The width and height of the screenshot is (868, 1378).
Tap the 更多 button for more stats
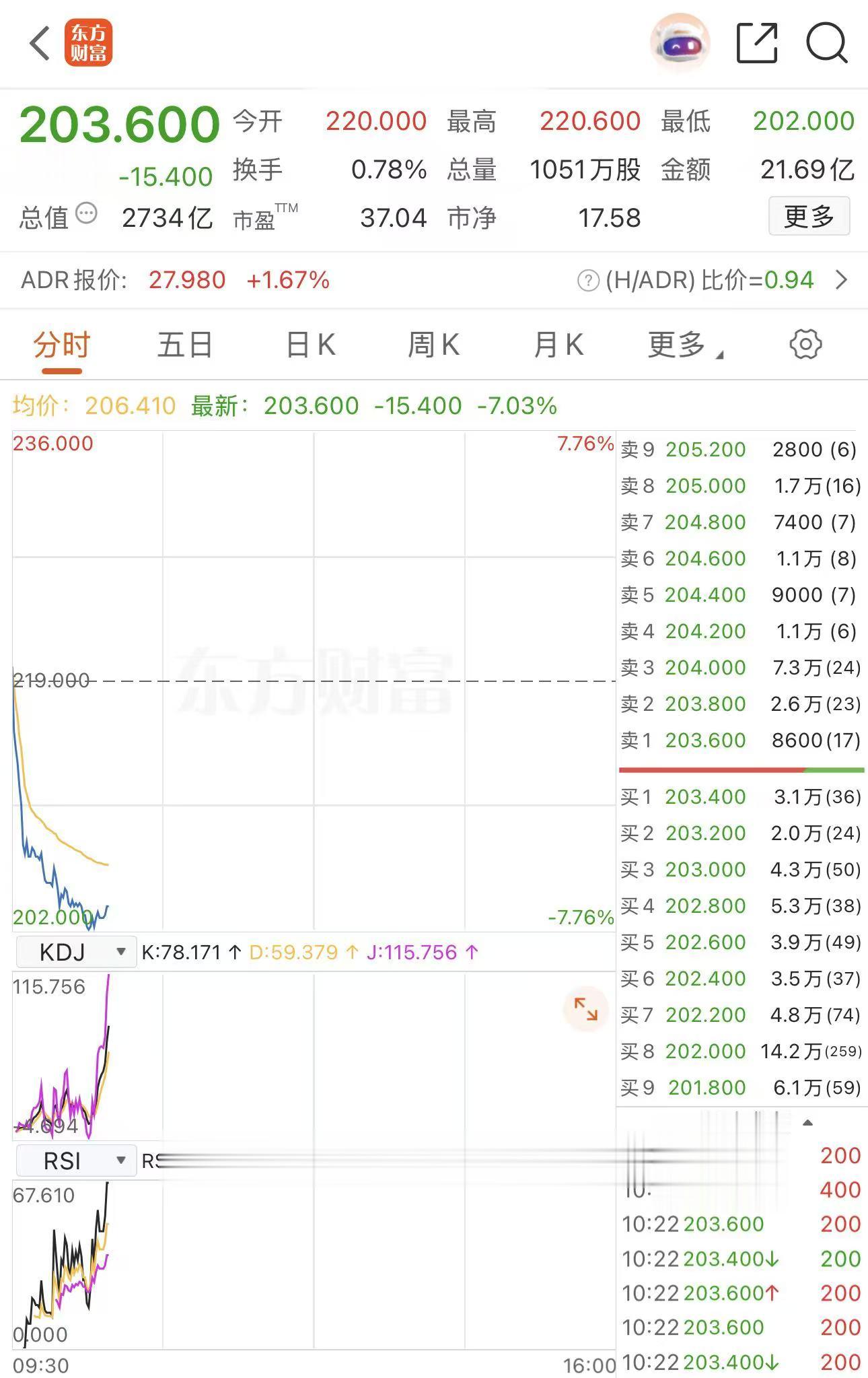click(x=809, y=216)
